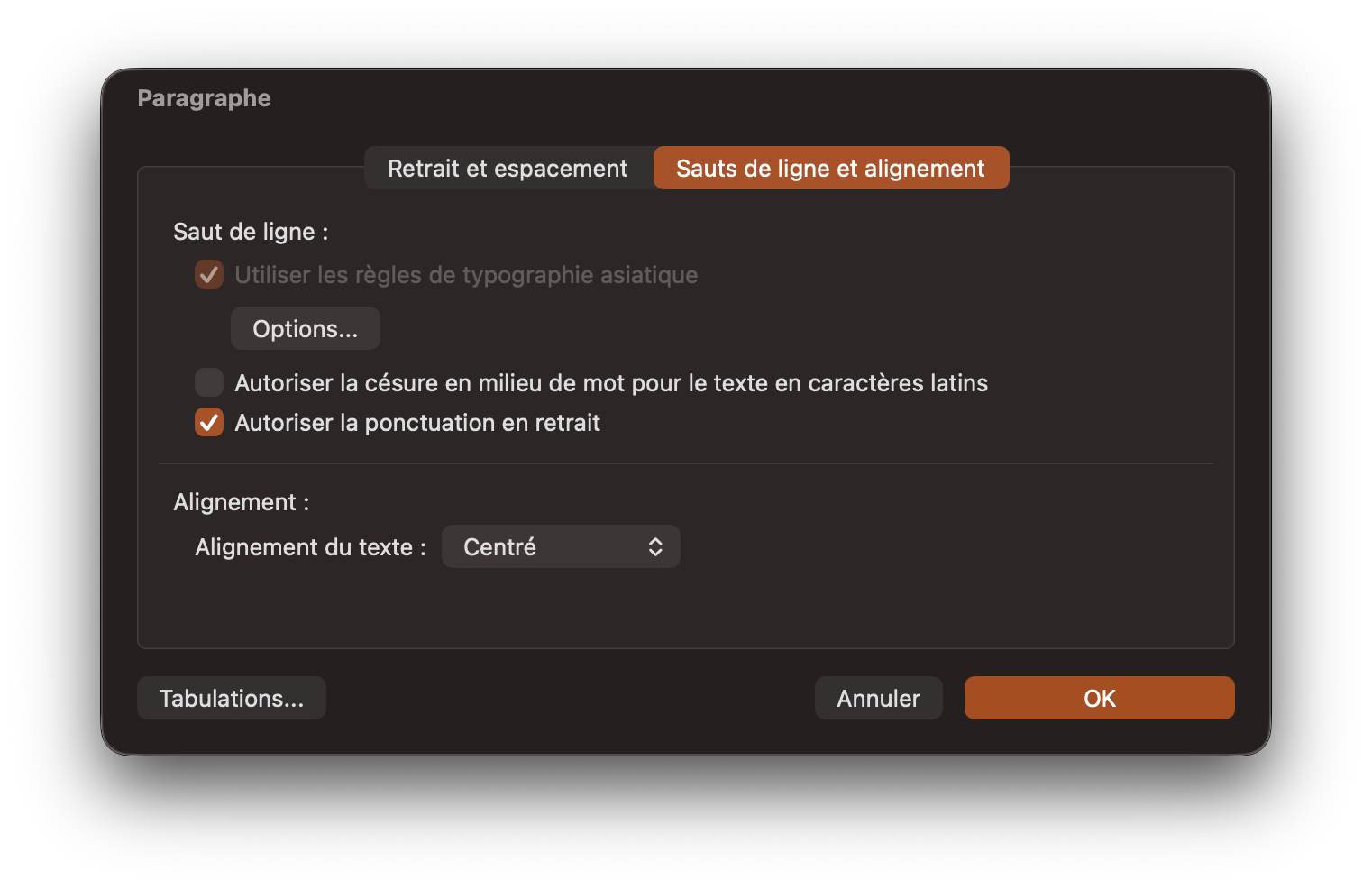Uncheck Autoriser la ponctuation en retrait
The image size is (1372, 889).
tap(209, 422)
